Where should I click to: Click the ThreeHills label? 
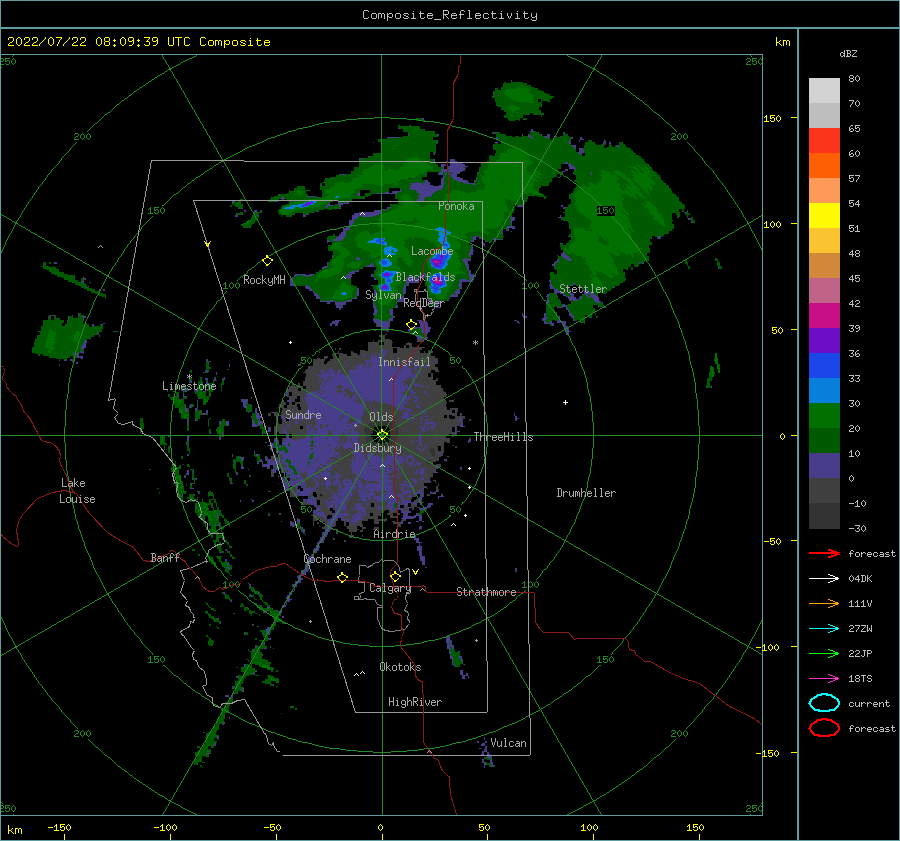coord(503,437)
